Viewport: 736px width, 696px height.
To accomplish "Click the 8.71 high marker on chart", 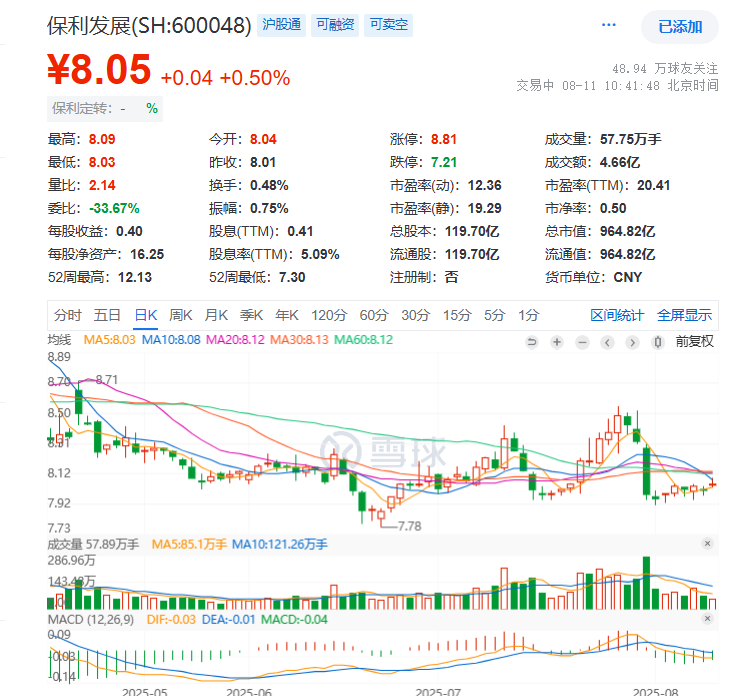I will (x=107, y=380).
